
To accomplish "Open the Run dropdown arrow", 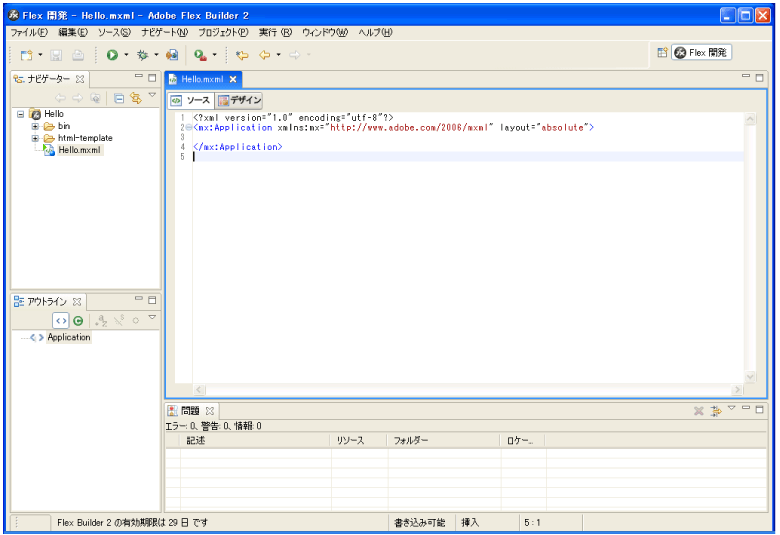I will (126, 55).
